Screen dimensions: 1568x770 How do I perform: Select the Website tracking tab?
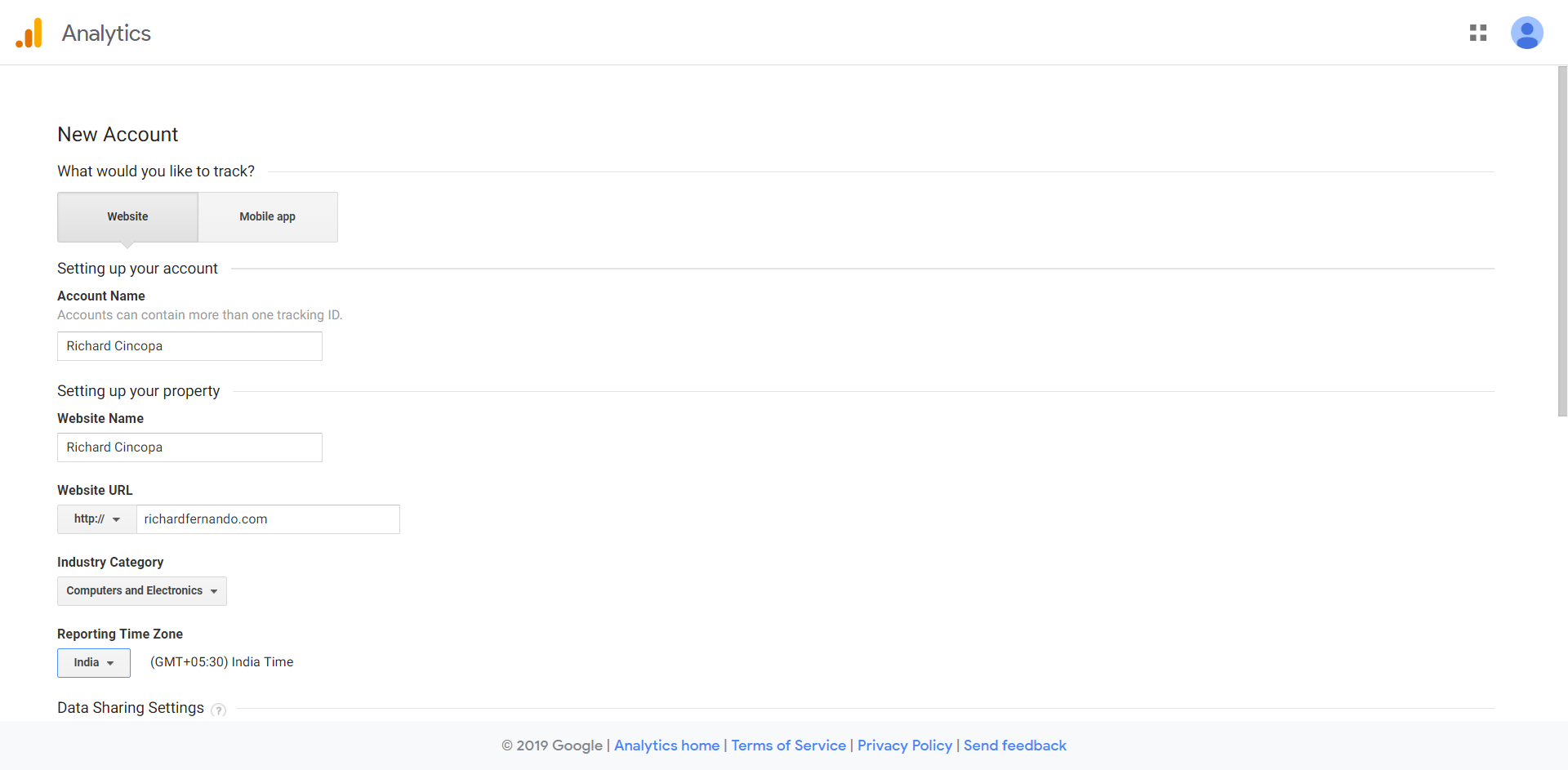click(127, 216)
